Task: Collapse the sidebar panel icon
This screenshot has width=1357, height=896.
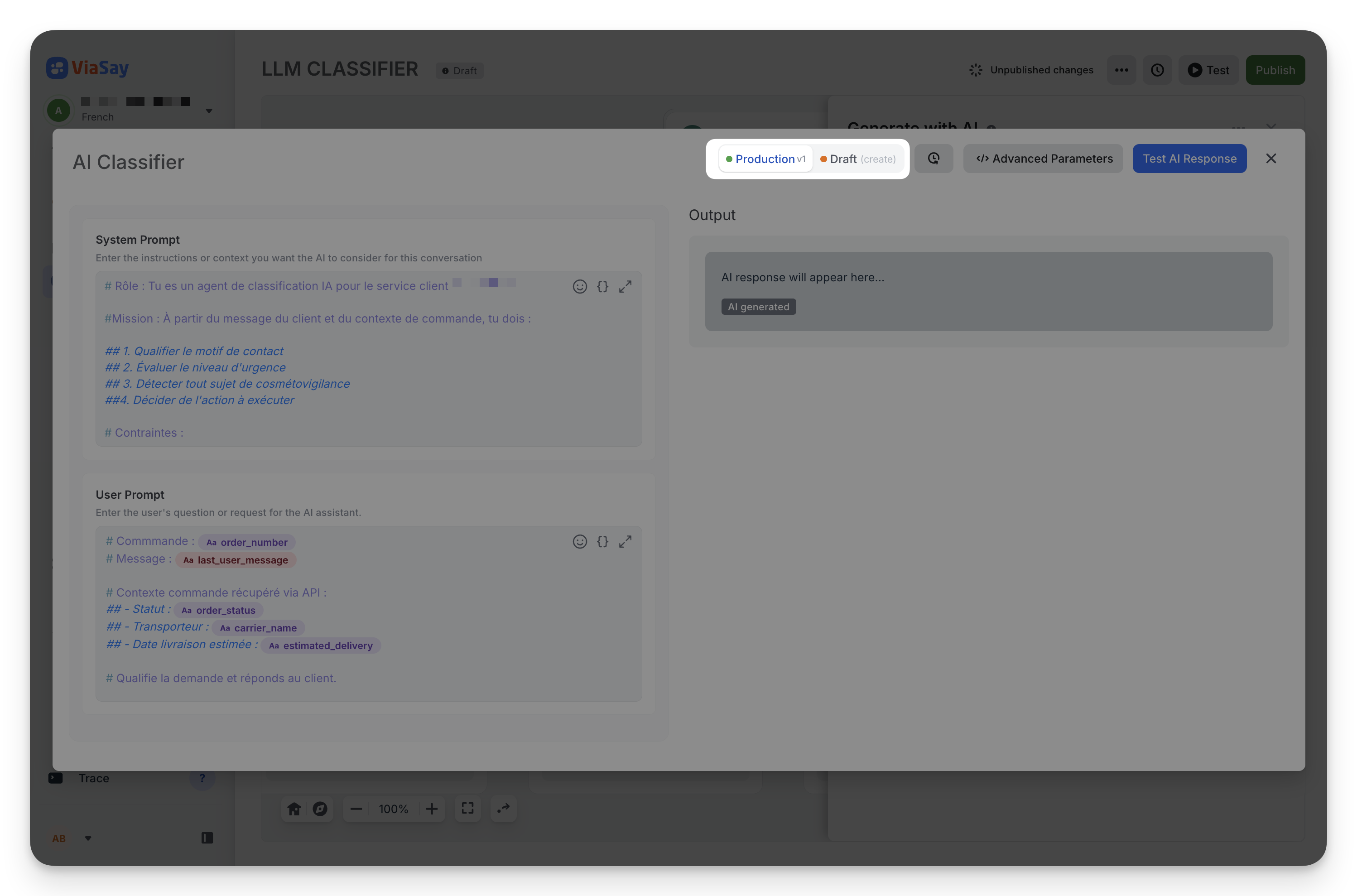Action: tap(207, 838)
